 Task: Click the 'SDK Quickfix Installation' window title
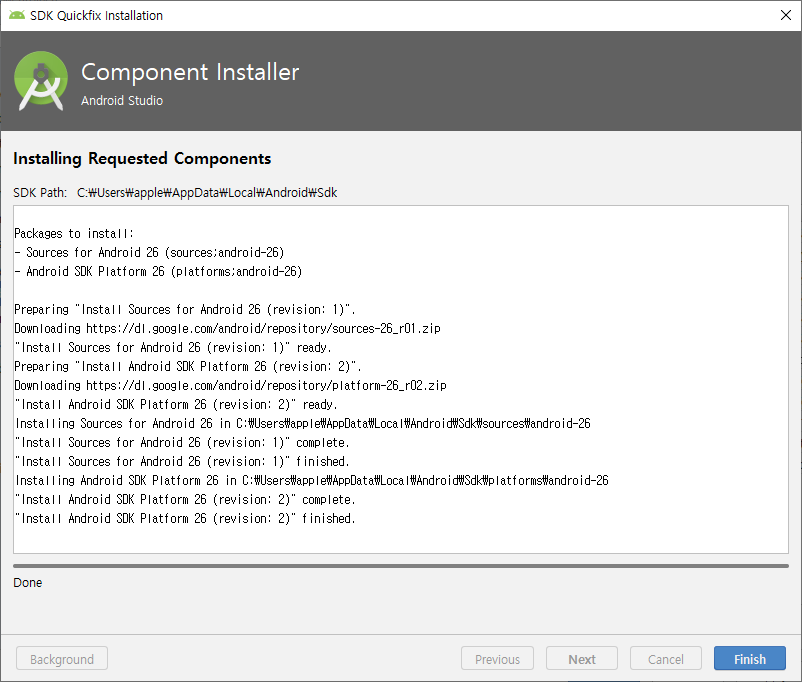click(96, 15)
